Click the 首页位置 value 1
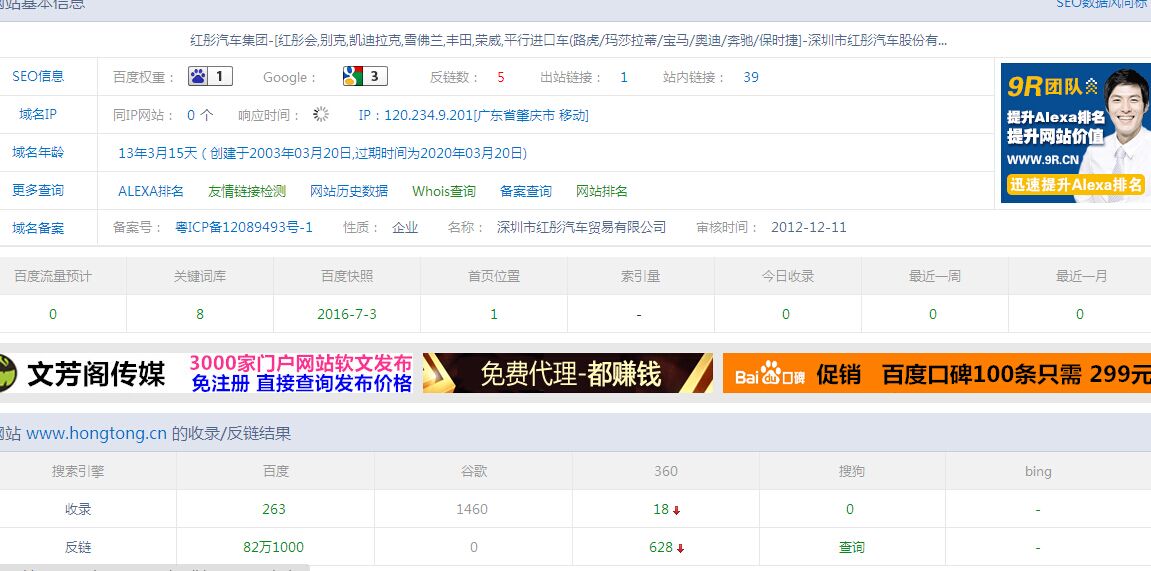 494,314
